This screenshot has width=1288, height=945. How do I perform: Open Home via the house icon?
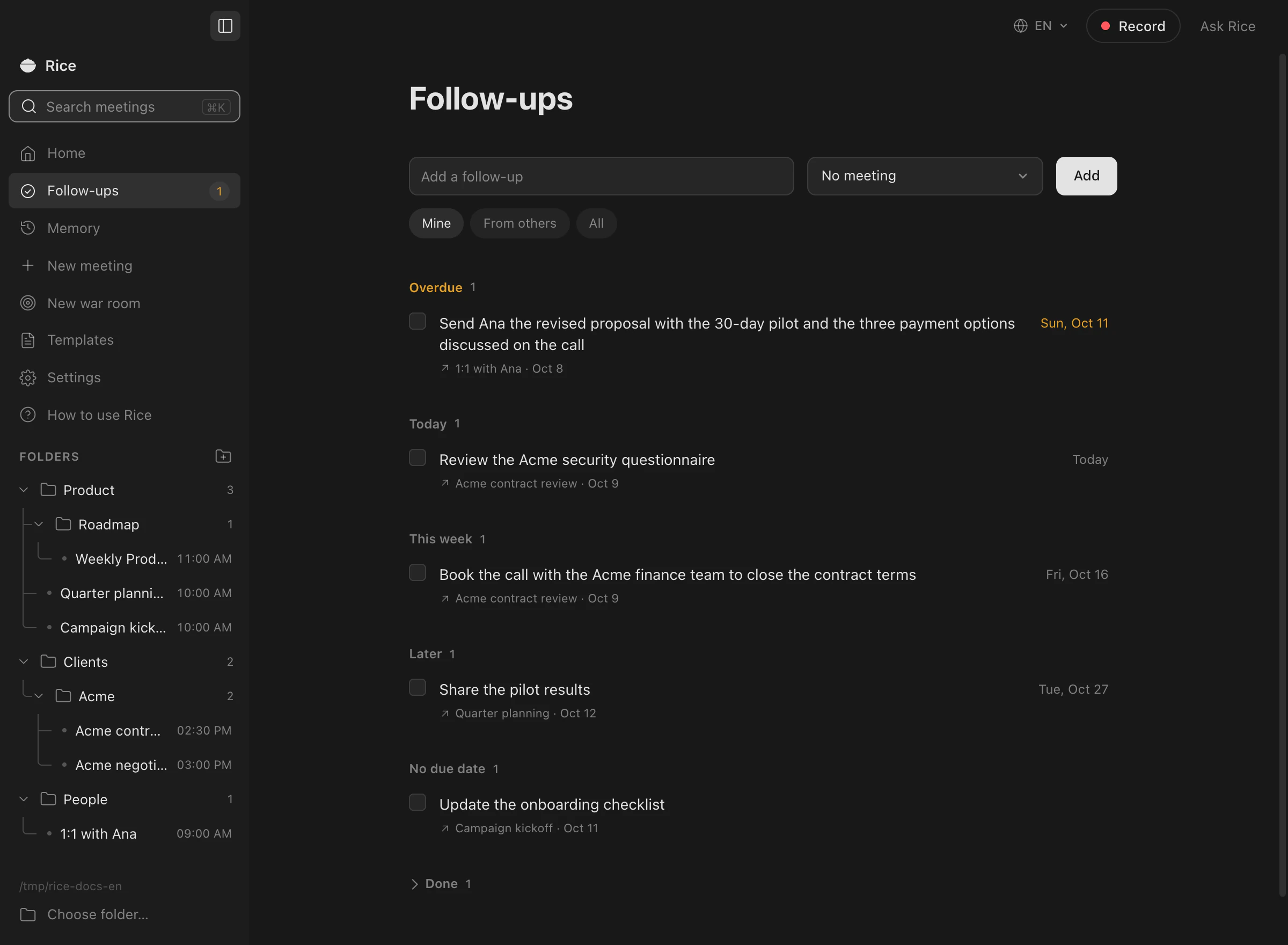pyautogui.click(x=28, y=154)
